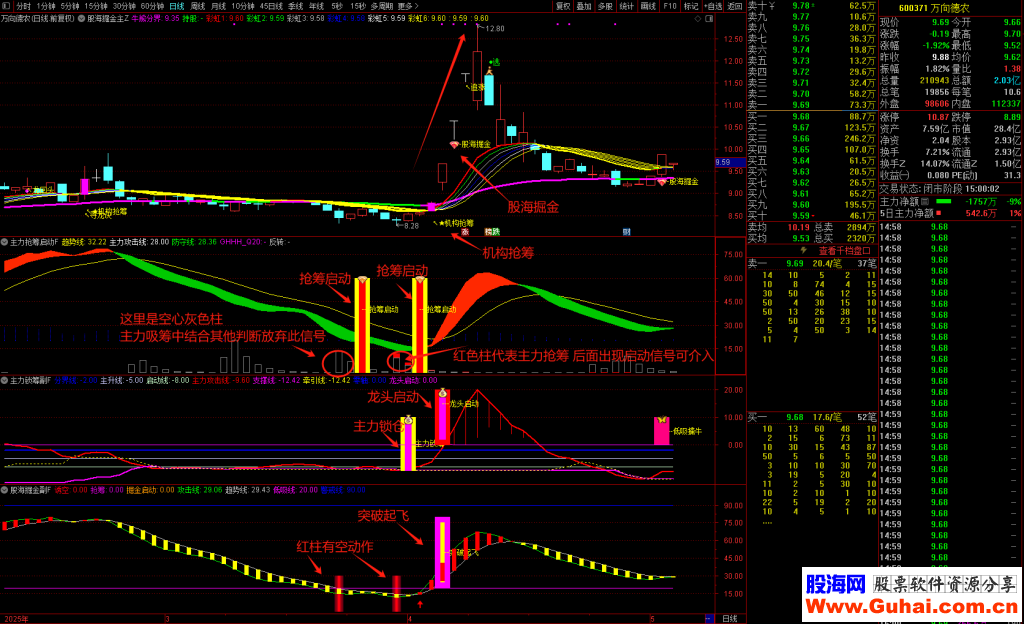Open settings icon of 股海掘金副F indicator
The image size is (1024, 624).
coord(4,490)
